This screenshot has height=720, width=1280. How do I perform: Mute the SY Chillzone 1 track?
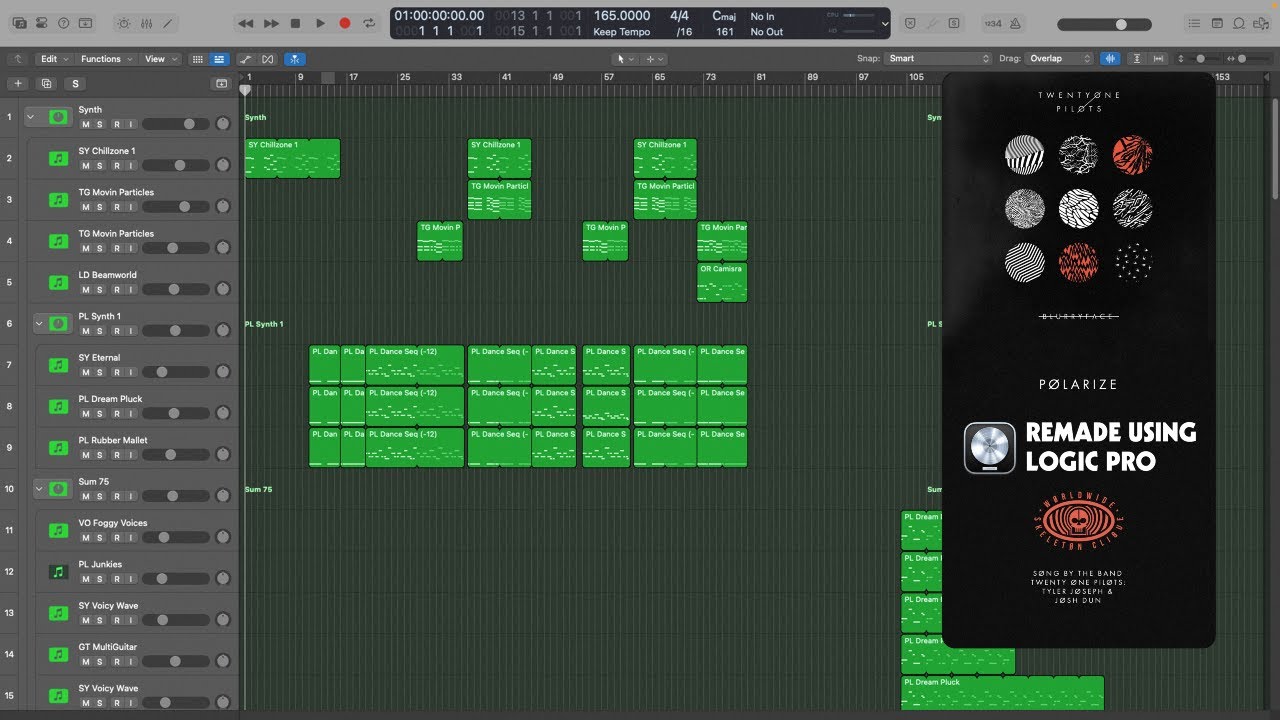(86, 165)
